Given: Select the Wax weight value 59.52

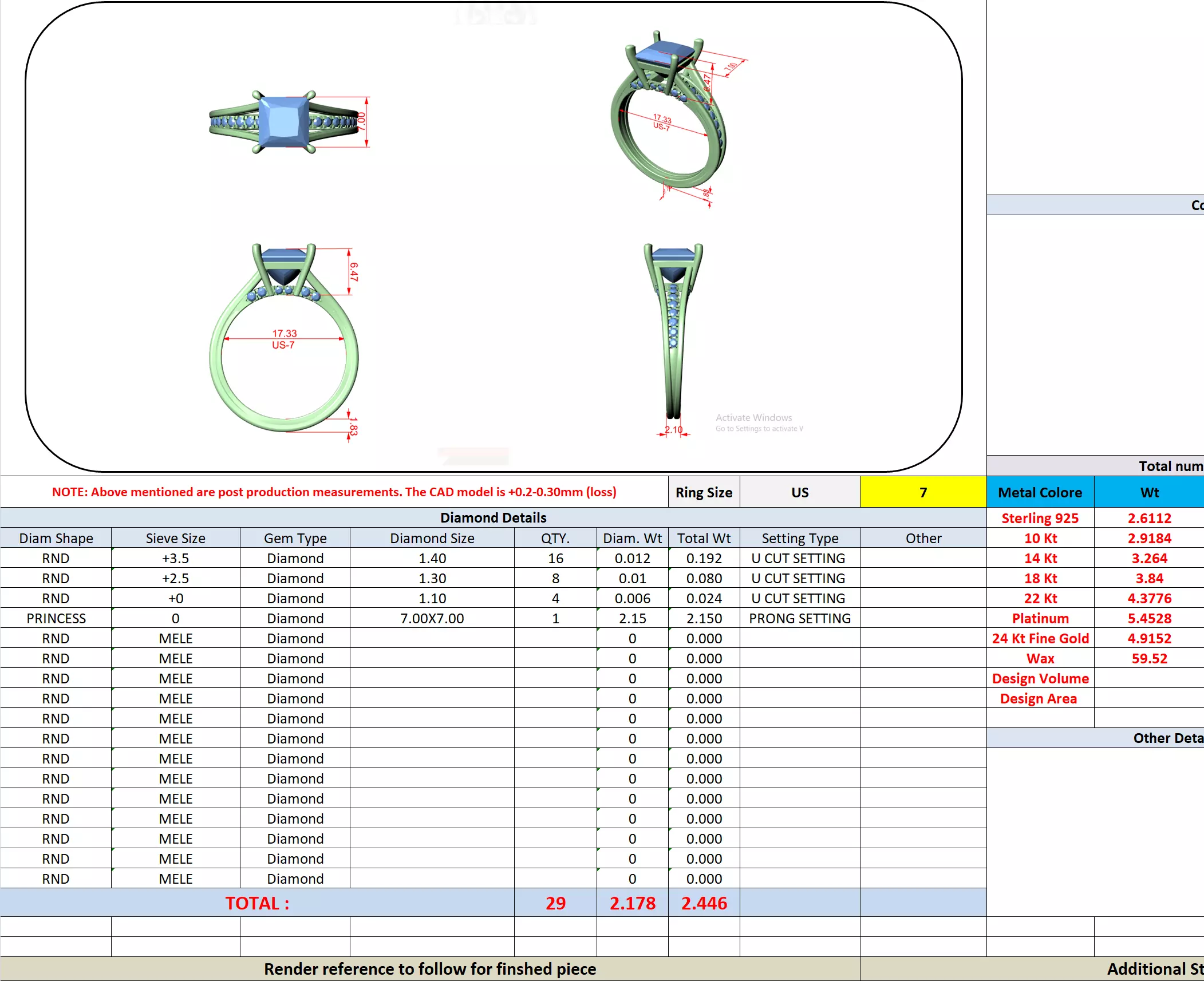Looking at the screenshot, I should [1149, 658].
